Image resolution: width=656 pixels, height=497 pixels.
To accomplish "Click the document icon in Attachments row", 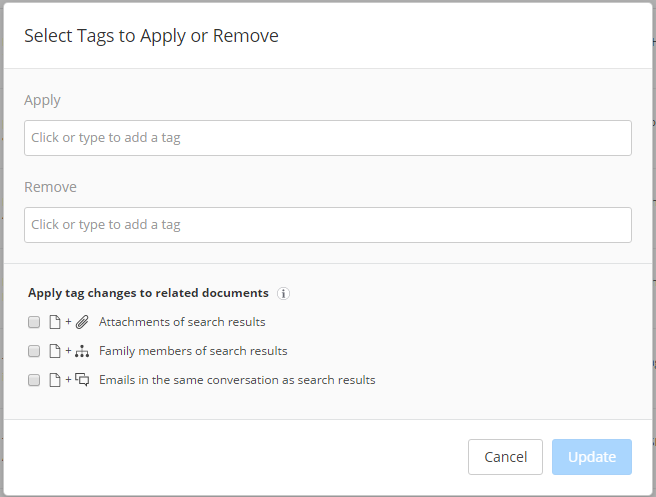I will pyautogui.click(x=55, y=322).
